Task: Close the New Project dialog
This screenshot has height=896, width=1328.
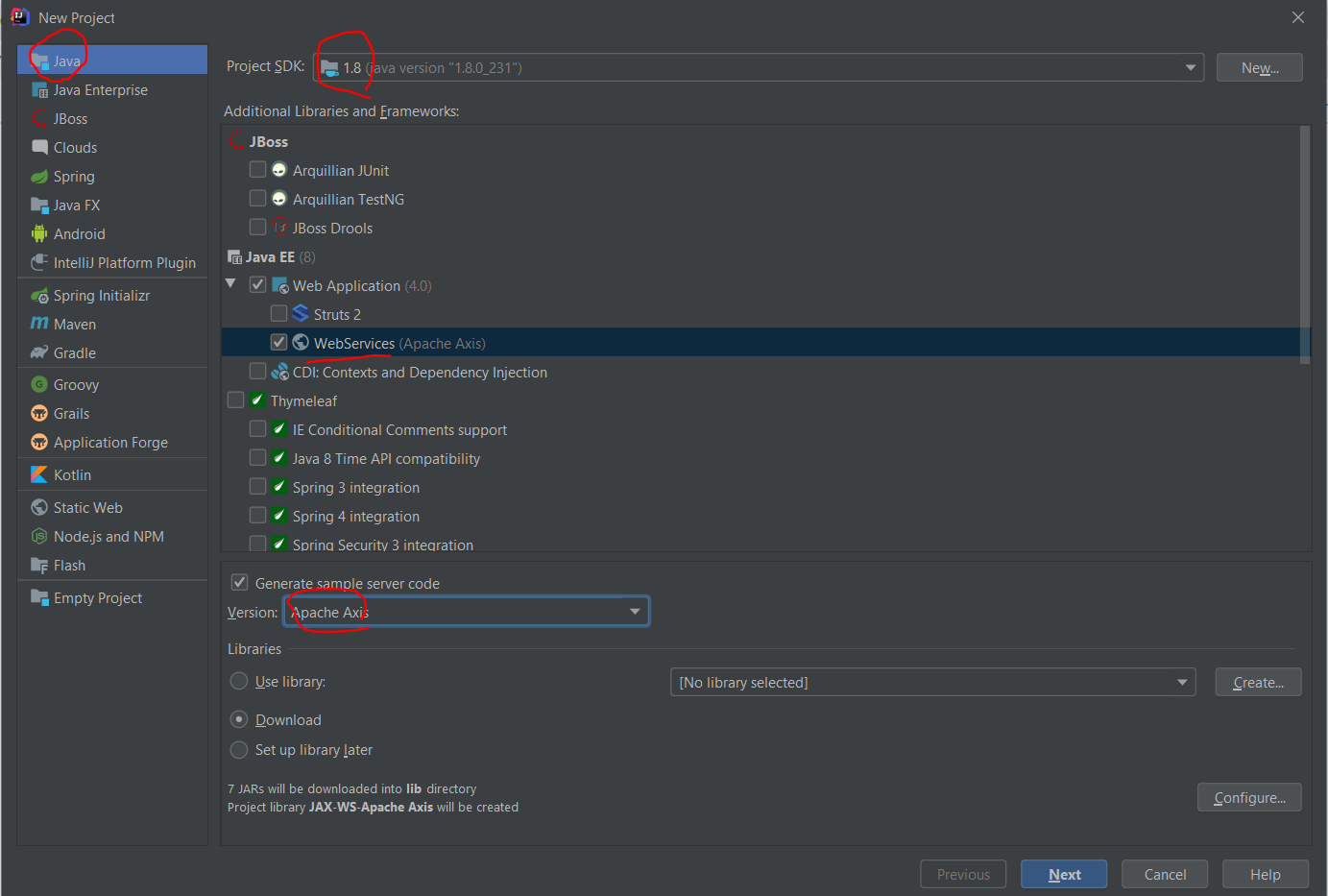Action: 1298,17
